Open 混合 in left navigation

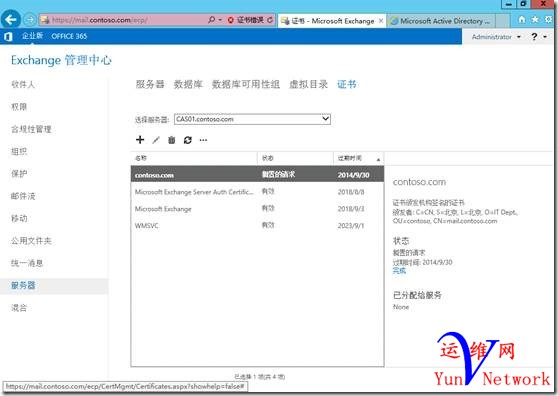[19, 308]
